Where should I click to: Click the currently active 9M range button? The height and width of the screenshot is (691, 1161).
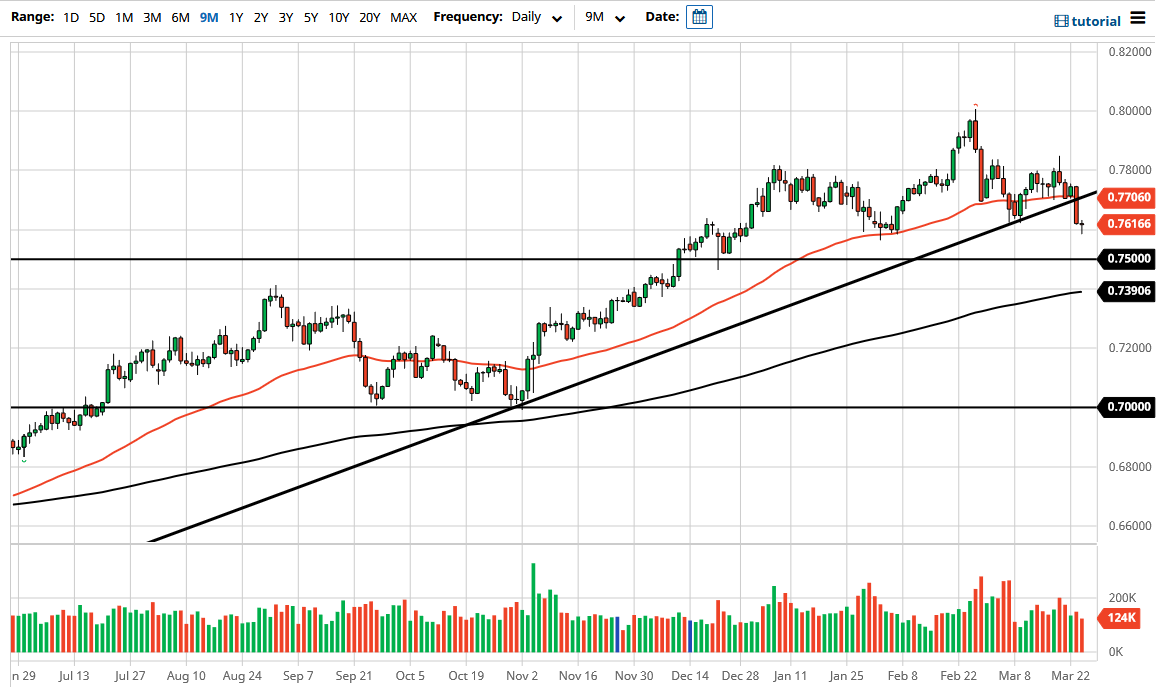(x=206, y=17)
